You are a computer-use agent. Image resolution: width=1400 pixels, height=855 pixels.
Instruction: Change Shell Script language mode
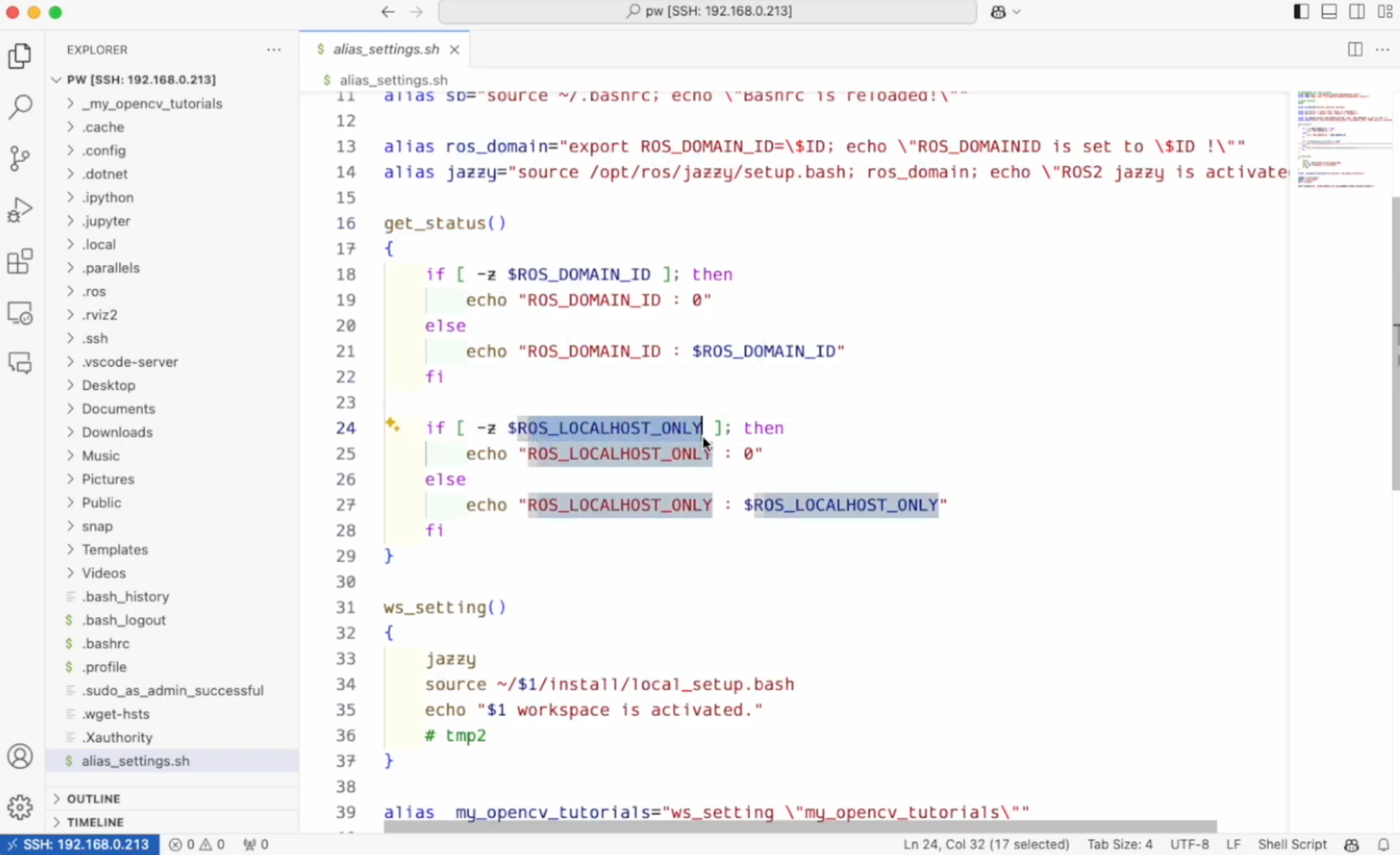tap(1292, 844)
